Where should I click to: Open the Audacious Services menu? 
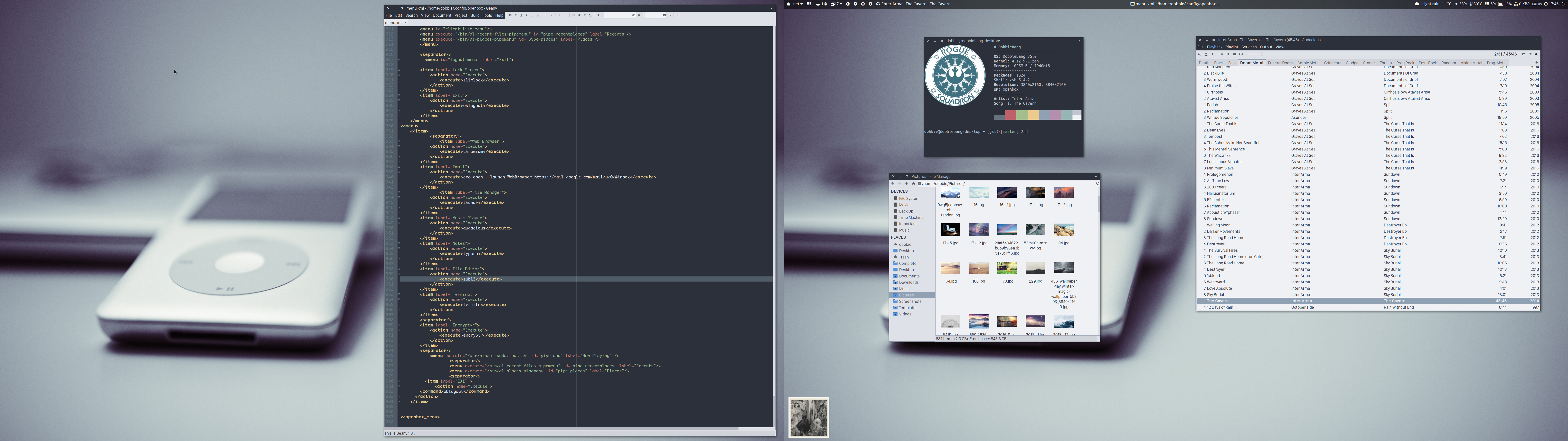coord(1249,47)
